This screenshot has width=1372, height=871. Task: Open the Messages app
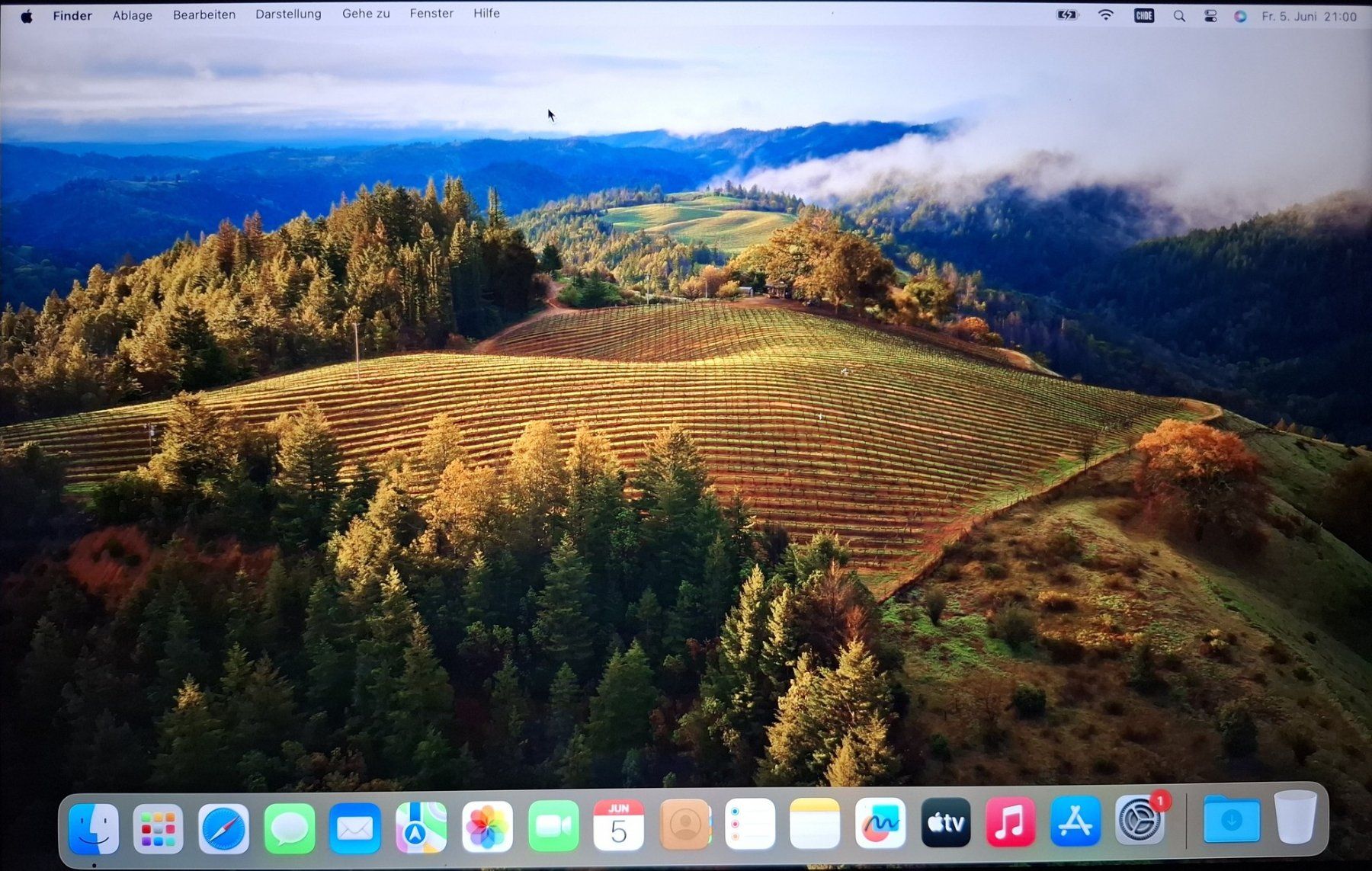pos(290,828)
